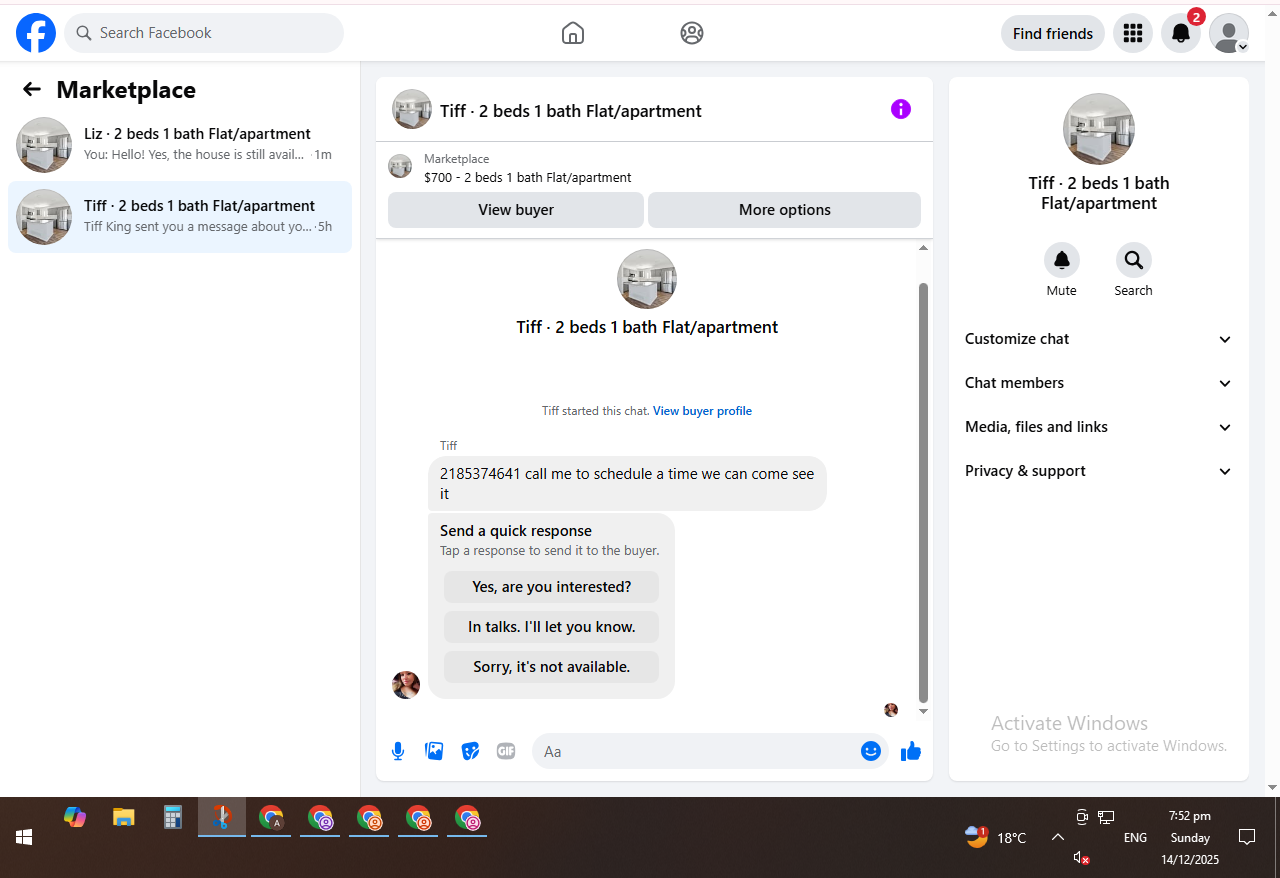Click the chat scroll-down arrow
1280x878 pixels.
923,712
